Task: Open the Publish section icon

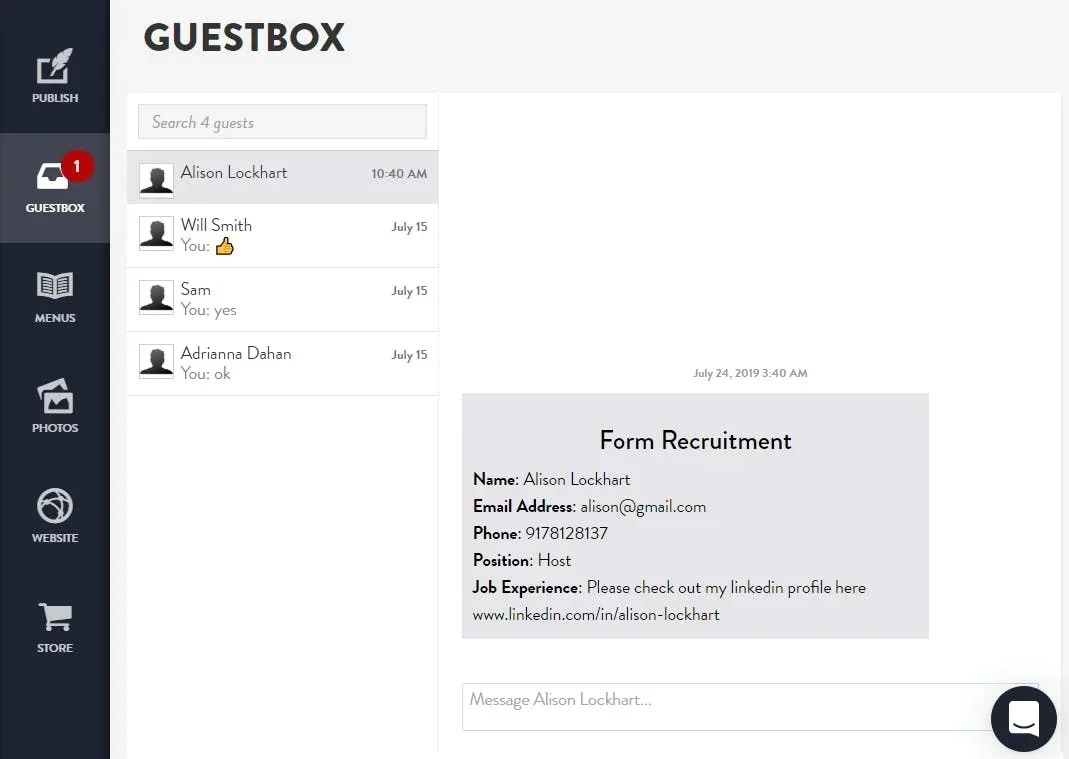Action: coord(55,65)
